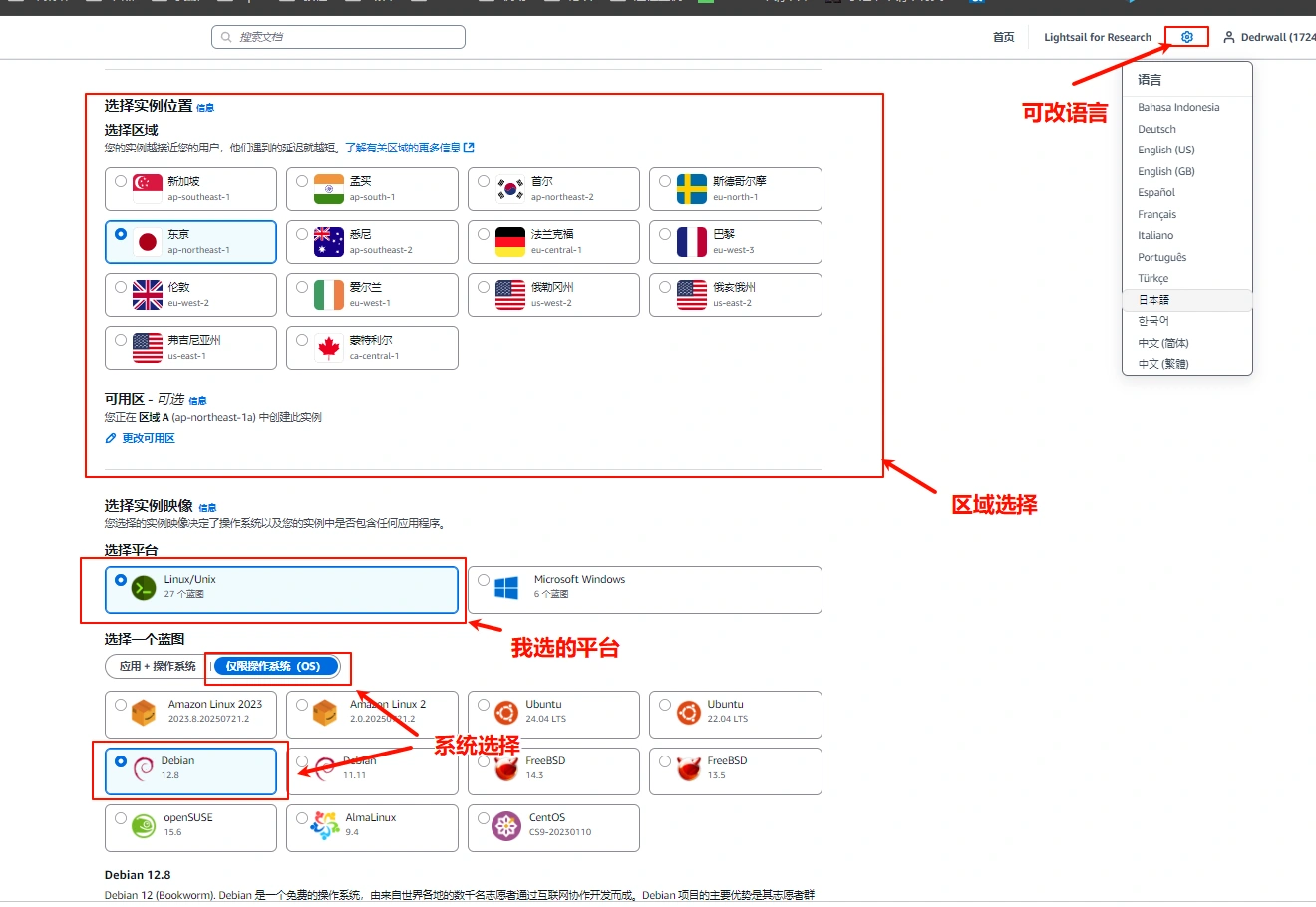The height and width of the screenshot is (907, 1316).
Task: Expand 更改可用区 availability zone option
Action: click(x=148, y=438)
